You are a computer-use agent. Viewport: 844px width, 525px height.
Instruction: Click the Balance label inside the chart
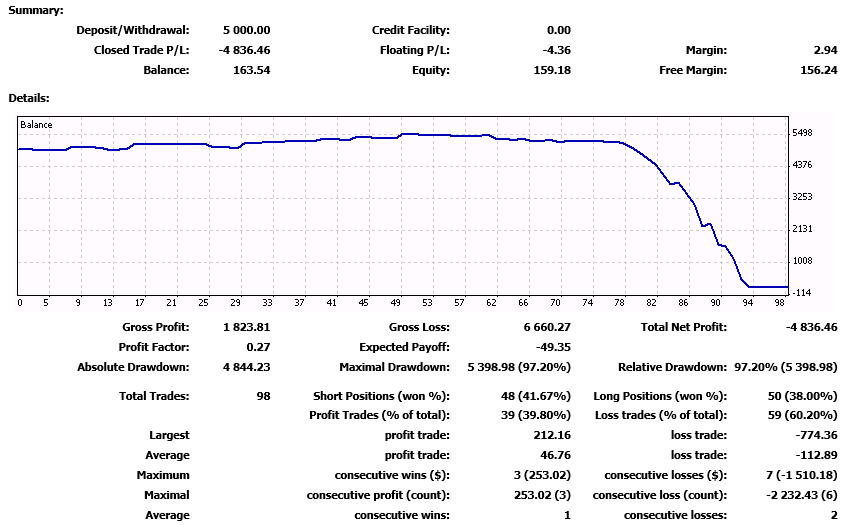point(36,125)
